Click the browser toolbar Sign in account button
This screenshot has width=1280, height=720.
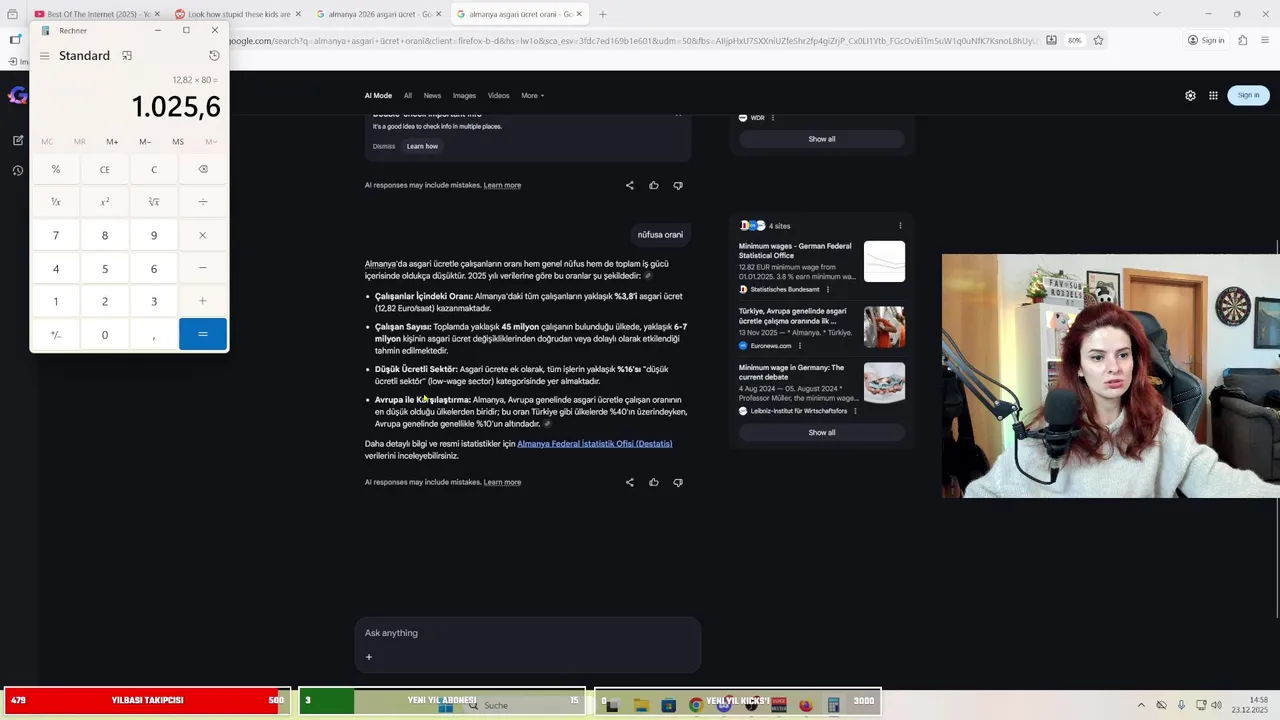tap(1206, 40)
